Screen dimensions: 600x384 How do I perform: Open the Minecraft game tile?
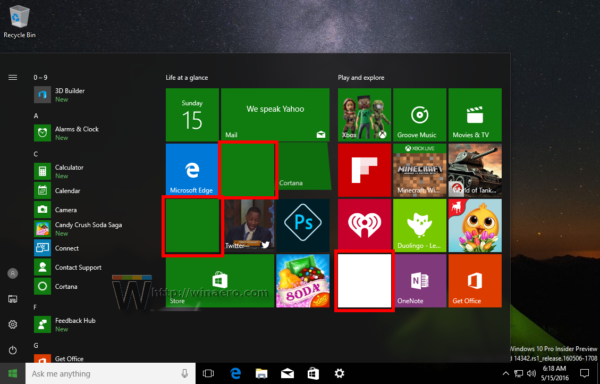click(419, 170)
